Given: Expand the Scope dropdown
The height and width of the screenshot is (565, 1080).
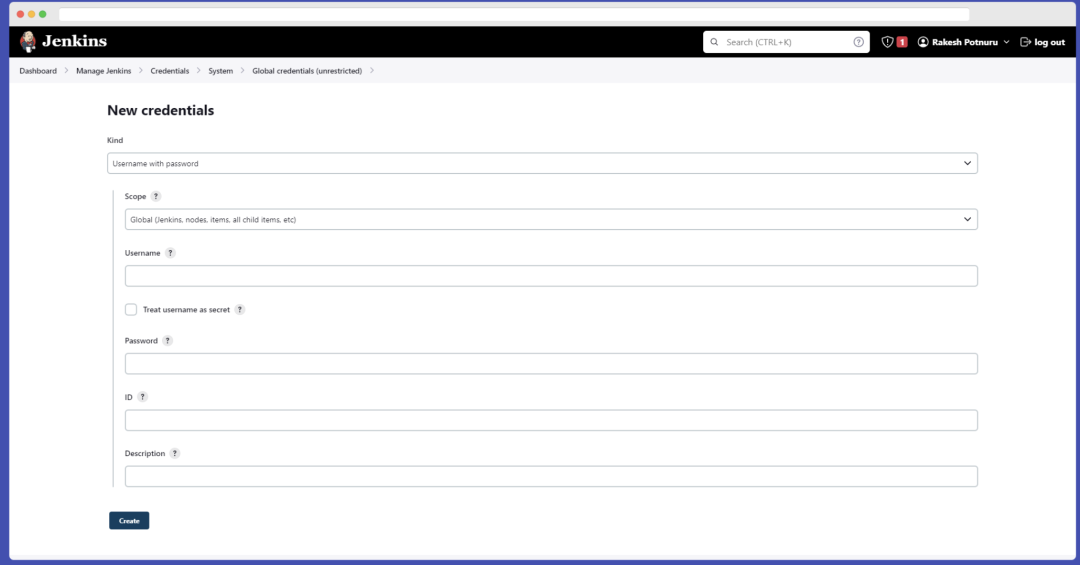Looking at the screenshot, I should (x=551, y=219).
